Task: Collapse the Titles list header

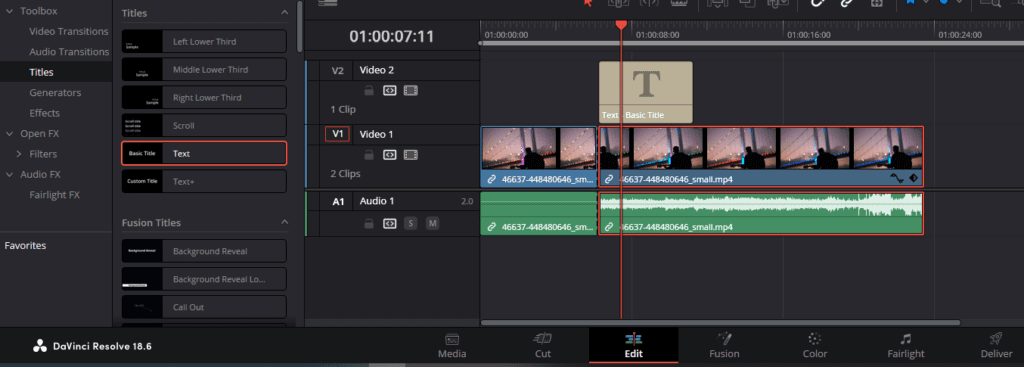Action: click(x=284, y=12)
